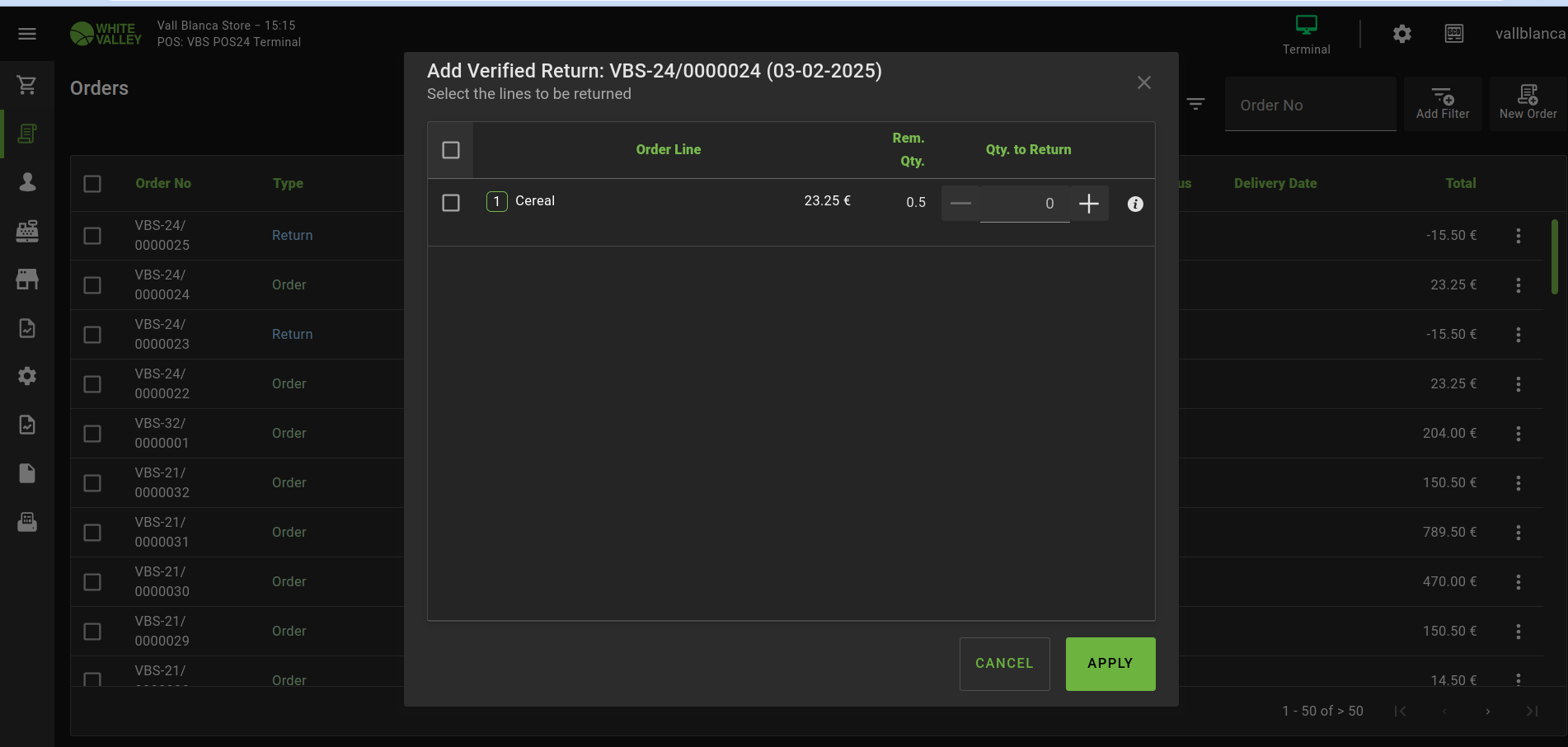Click Cancel in return dialog
Viewport: 1568px width, 747px height.
click(1004, 664)
